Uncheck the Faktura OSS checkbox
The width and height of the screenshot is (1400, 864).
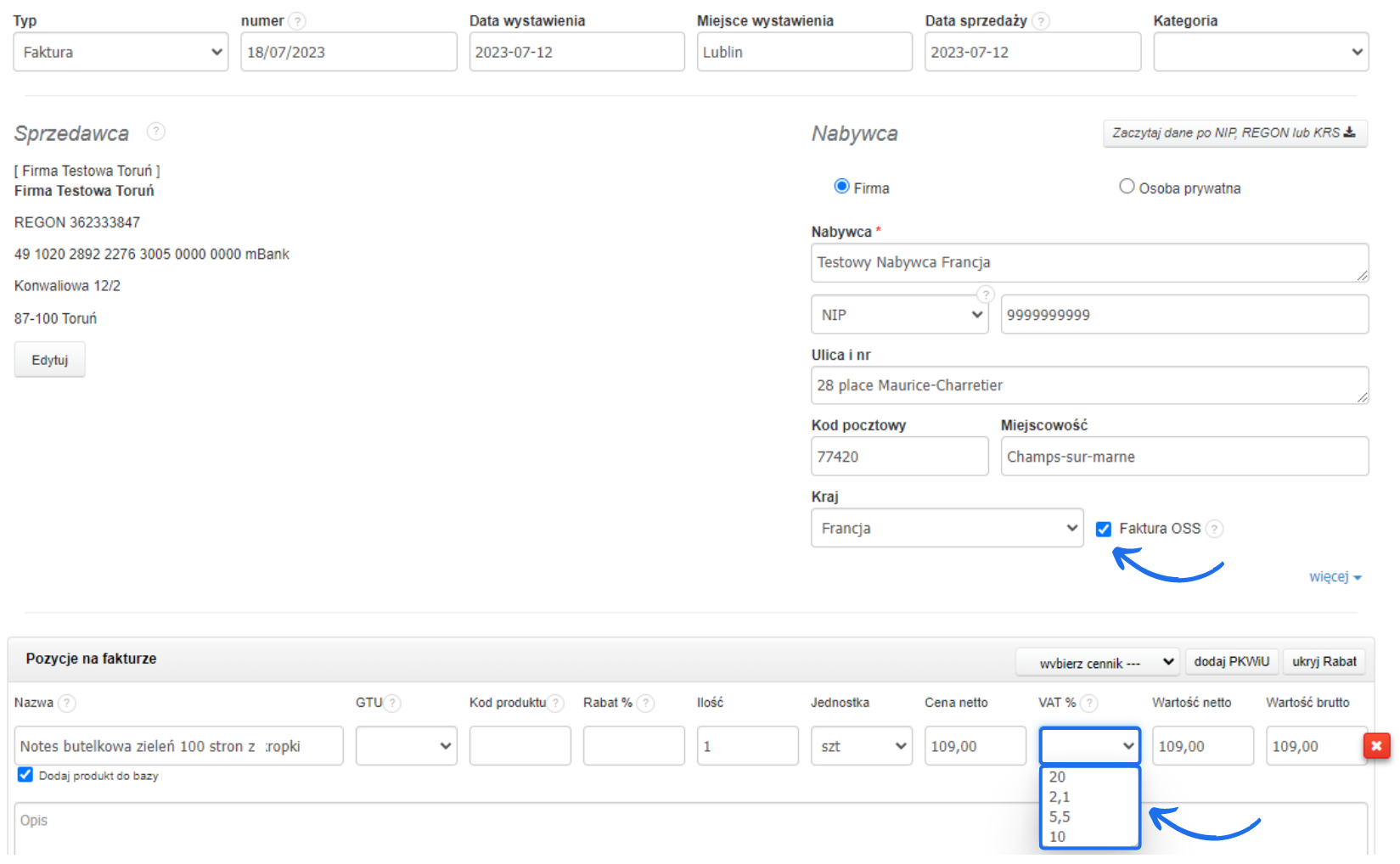[1104, 529]
